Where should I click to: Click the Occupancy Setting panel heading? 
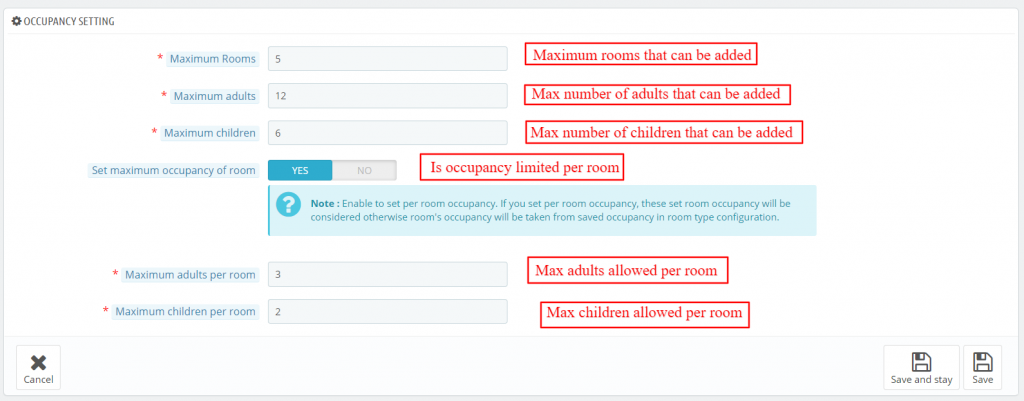click(x=63, y=22)
